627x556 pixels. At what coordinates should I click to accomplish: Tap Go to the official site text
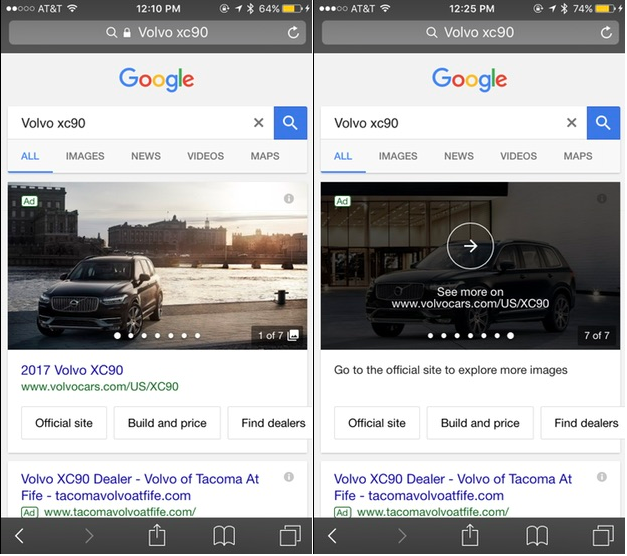coord(451,370)
